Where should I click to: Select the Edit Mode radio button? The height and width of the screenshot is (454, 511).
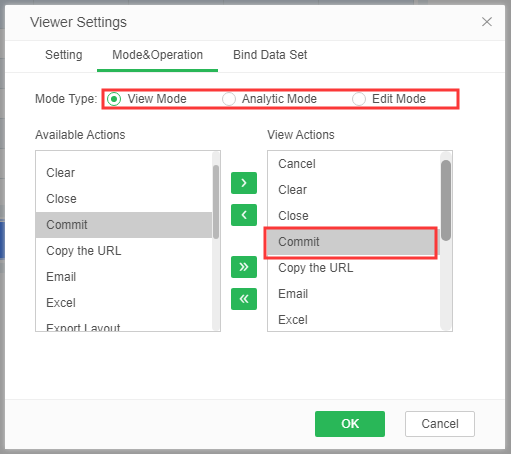[x=359, y=99]
